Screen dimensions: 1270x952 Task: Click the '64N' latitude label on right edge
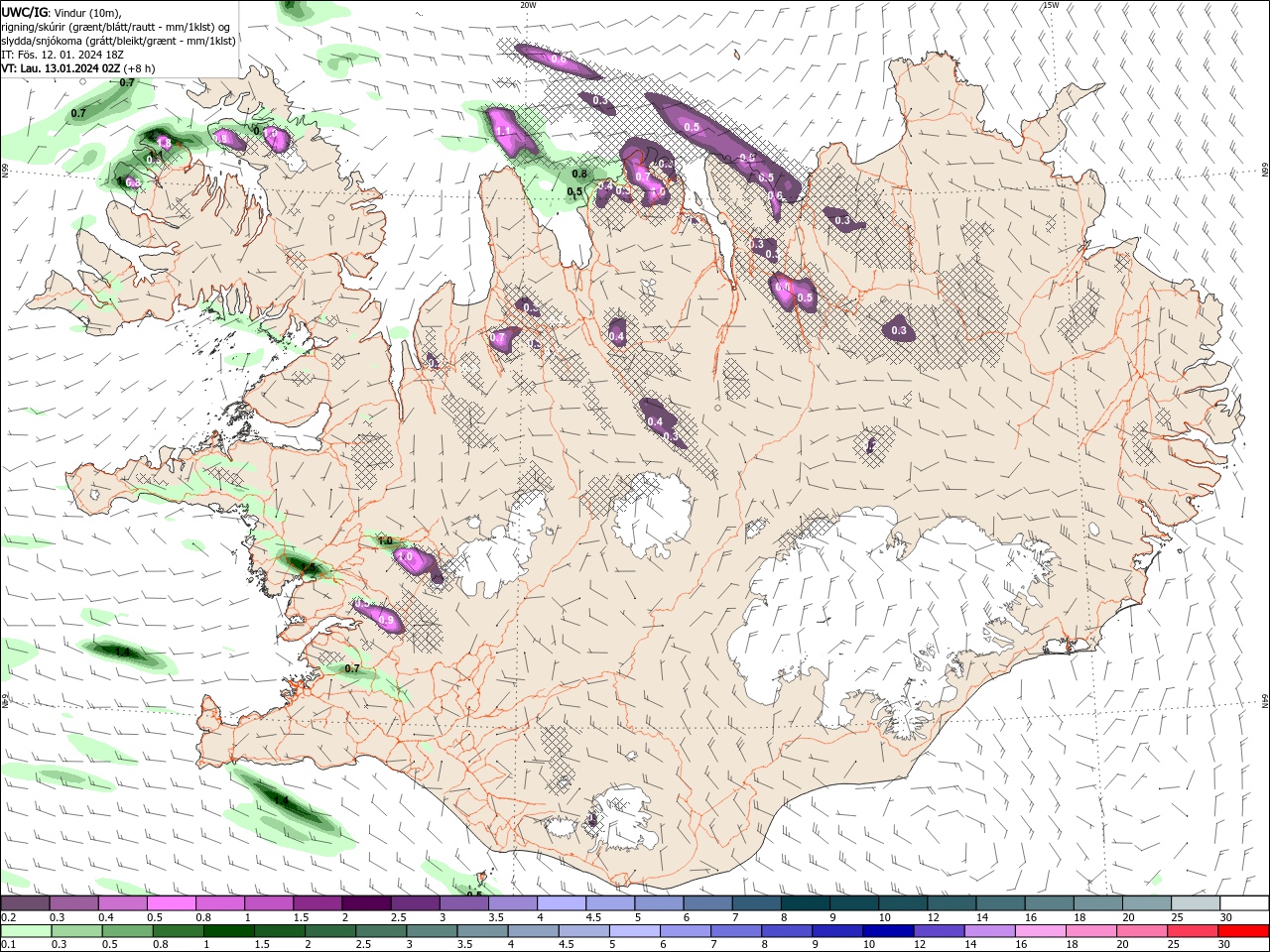pos(1265,701)
